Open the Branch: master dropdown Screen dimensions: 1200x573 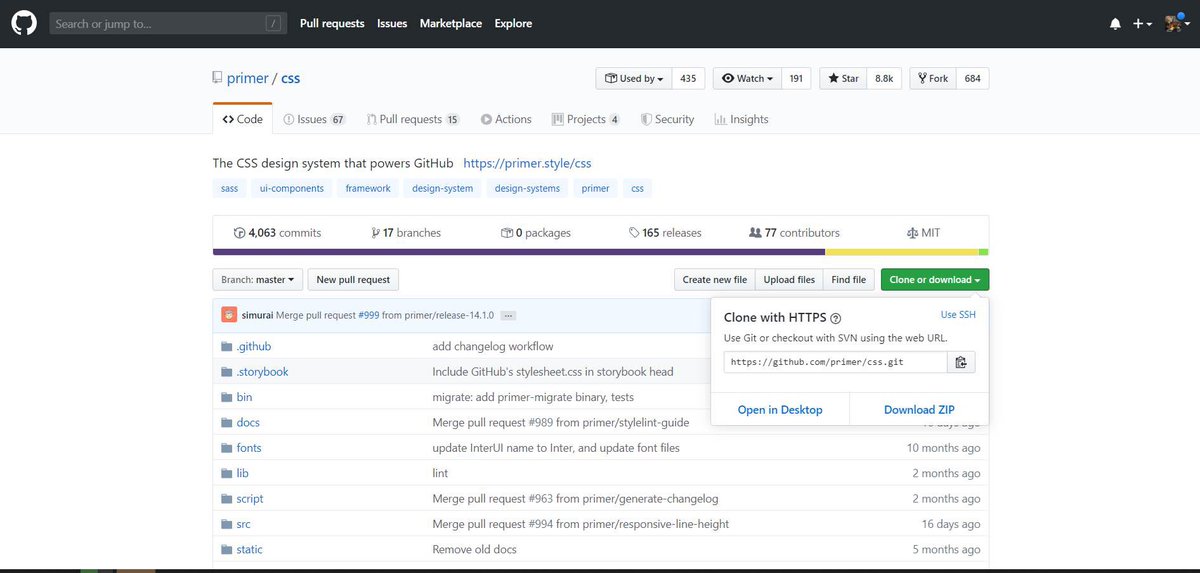(x=257, y=280)
